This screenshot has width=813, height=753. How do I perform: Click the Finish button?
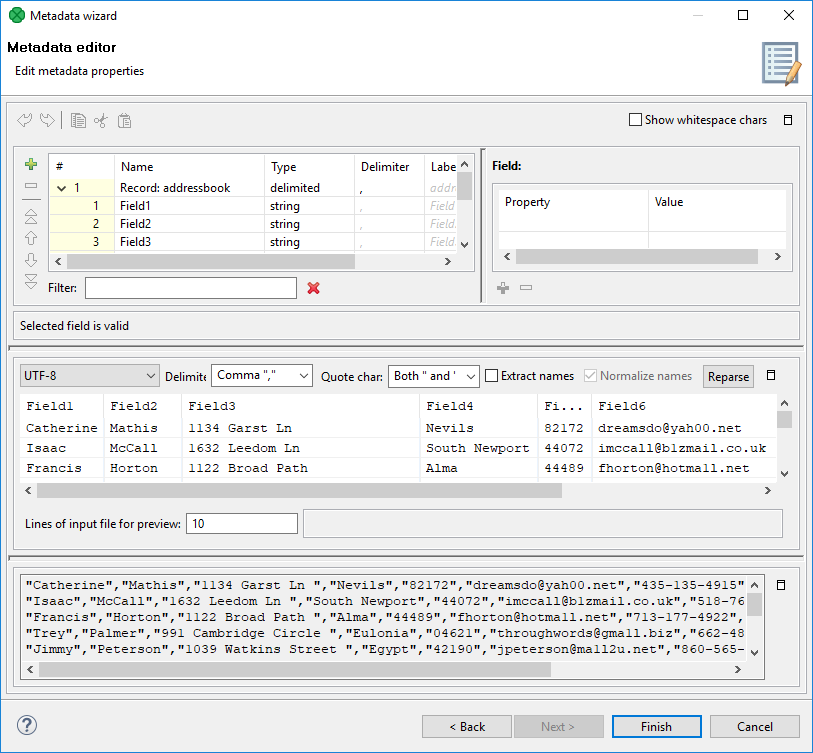click(656, 727)
